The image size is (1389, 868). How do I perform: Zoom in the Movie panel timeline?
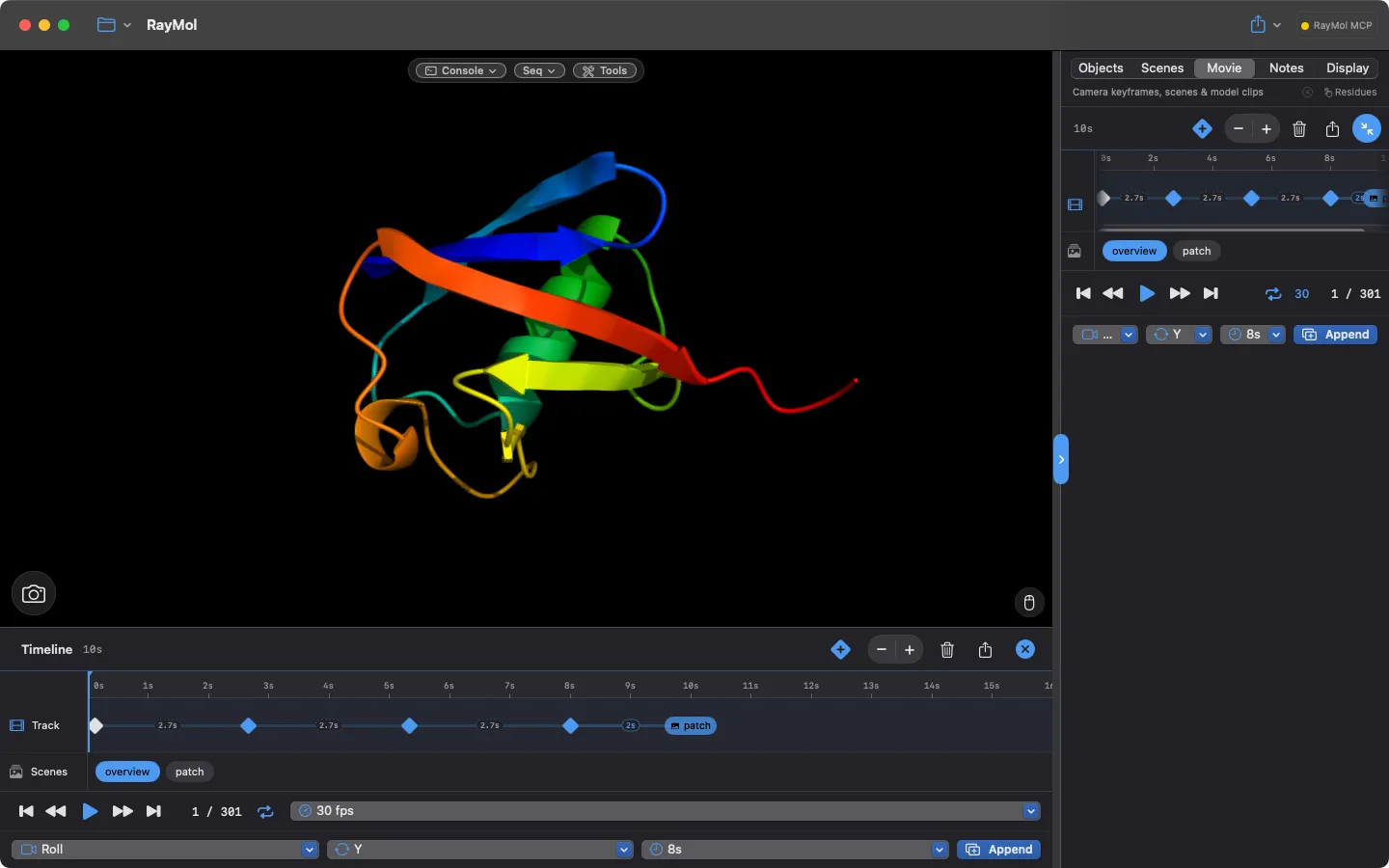(x=1266, y=128)
